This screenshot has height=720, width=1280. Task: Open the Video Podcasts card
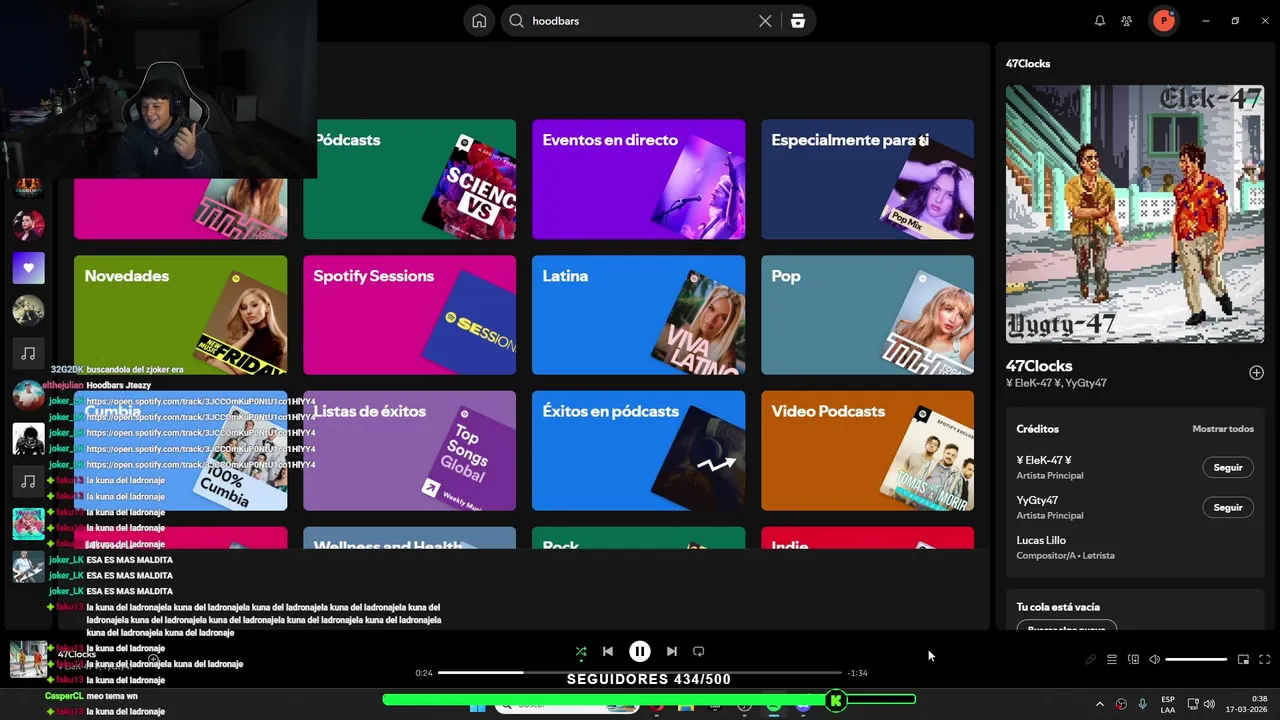coord(867,450)
